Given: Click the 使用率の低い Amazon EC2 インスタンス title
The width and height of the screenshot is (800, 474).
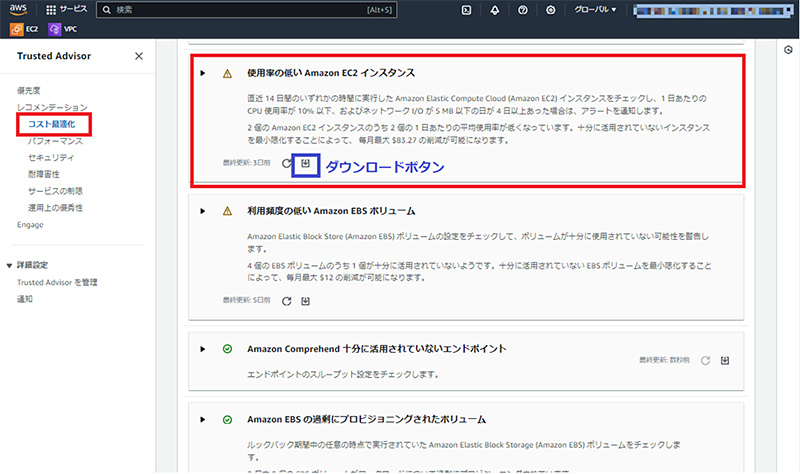Looking at the screenshot, I should tap(331, 73).
